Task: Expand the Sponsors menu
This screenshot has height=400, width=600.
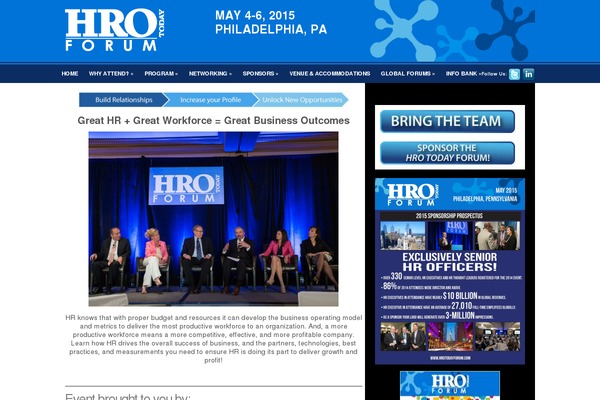Action: tap(260, 73)
